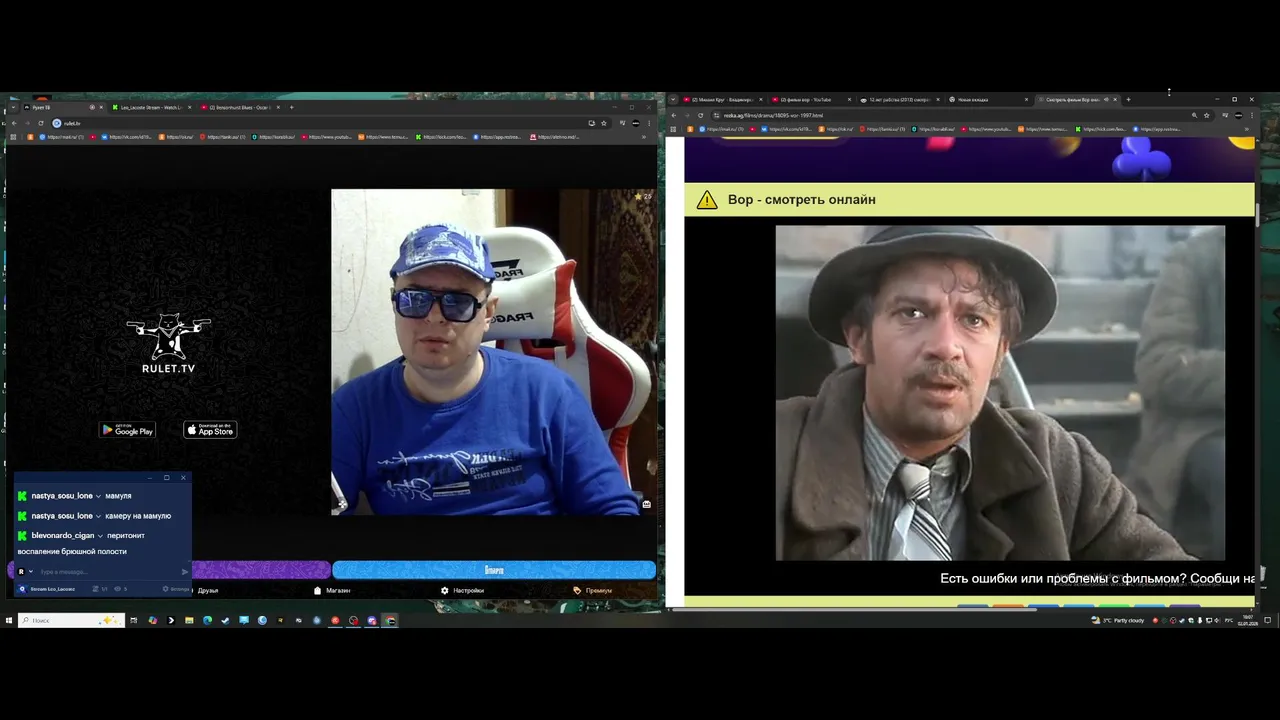Open apps grid in left bookmarks bar
Image resolution: width=1280 pixels, height=720 pixels.
(x=13, y=137)
